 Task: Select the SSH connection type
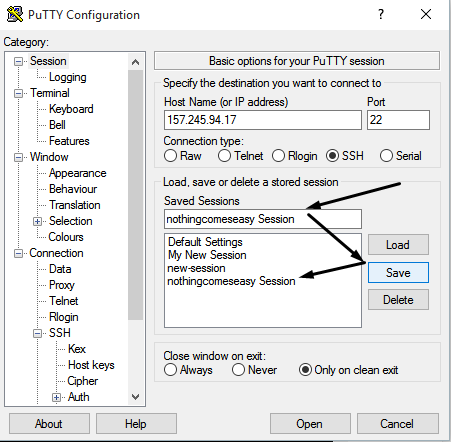(332, 156)
